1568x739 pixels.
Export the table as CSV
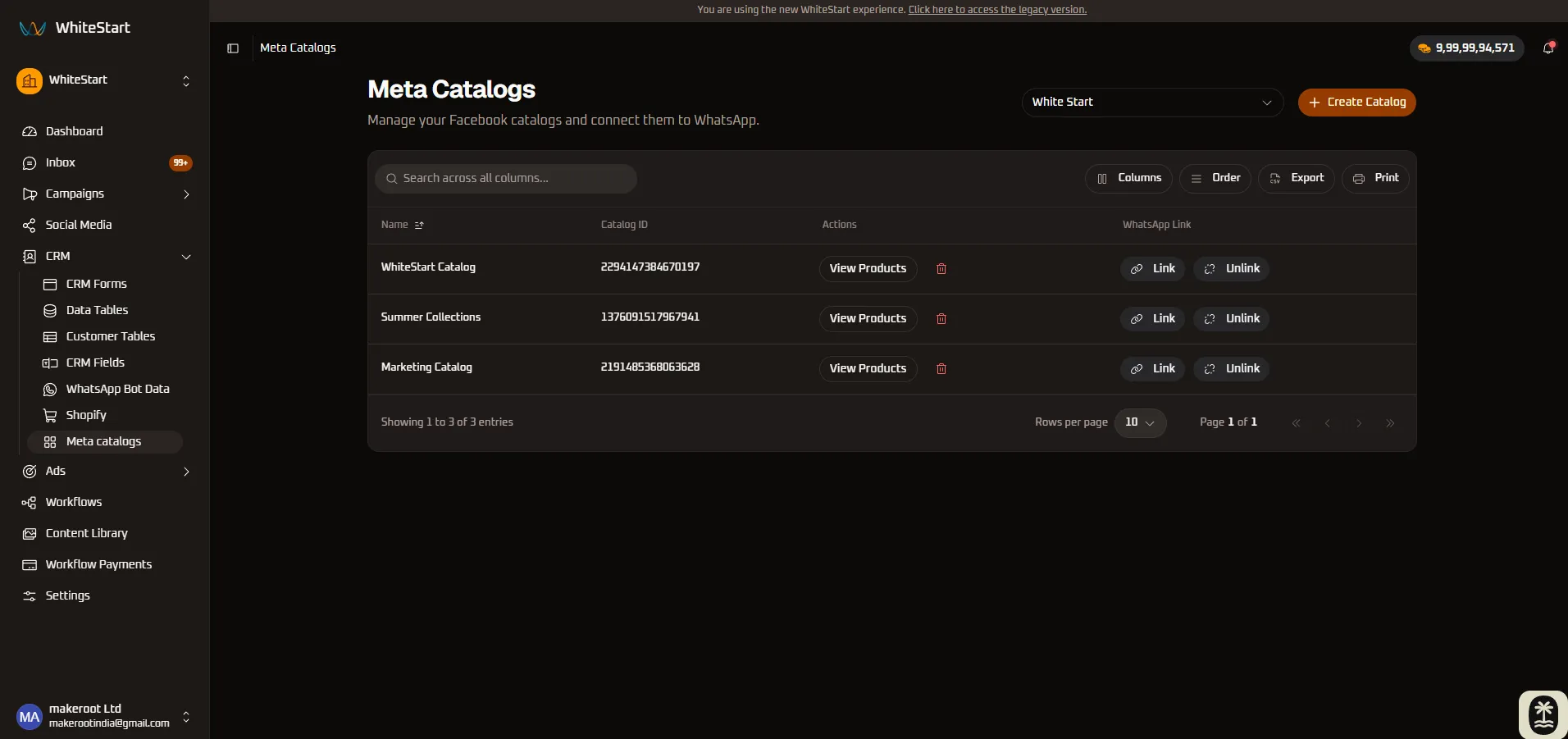coord(1296,179)
